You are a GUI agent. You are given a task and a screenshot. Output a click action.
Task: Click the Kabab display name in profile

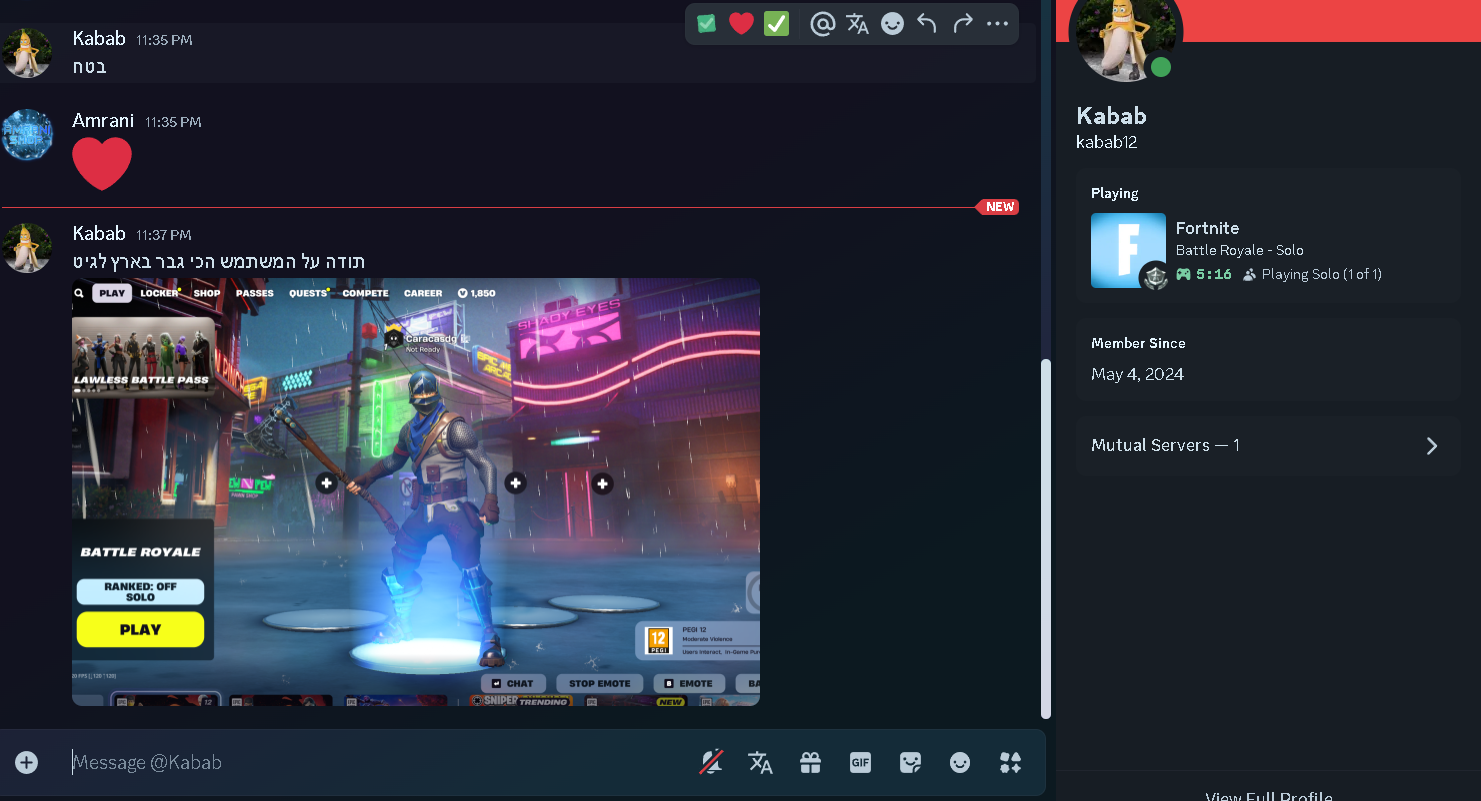pyautogui.click(x=1111, y=116)
